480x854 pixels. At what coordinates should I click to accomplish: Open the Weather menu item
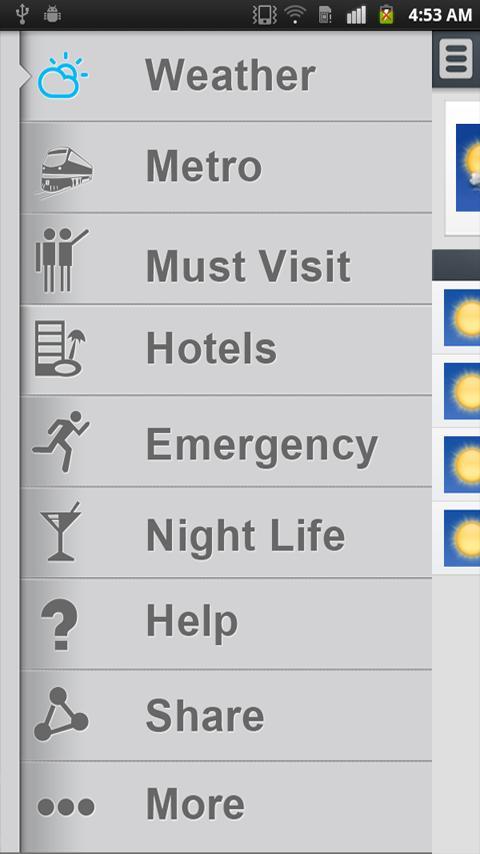click(226, 76)
